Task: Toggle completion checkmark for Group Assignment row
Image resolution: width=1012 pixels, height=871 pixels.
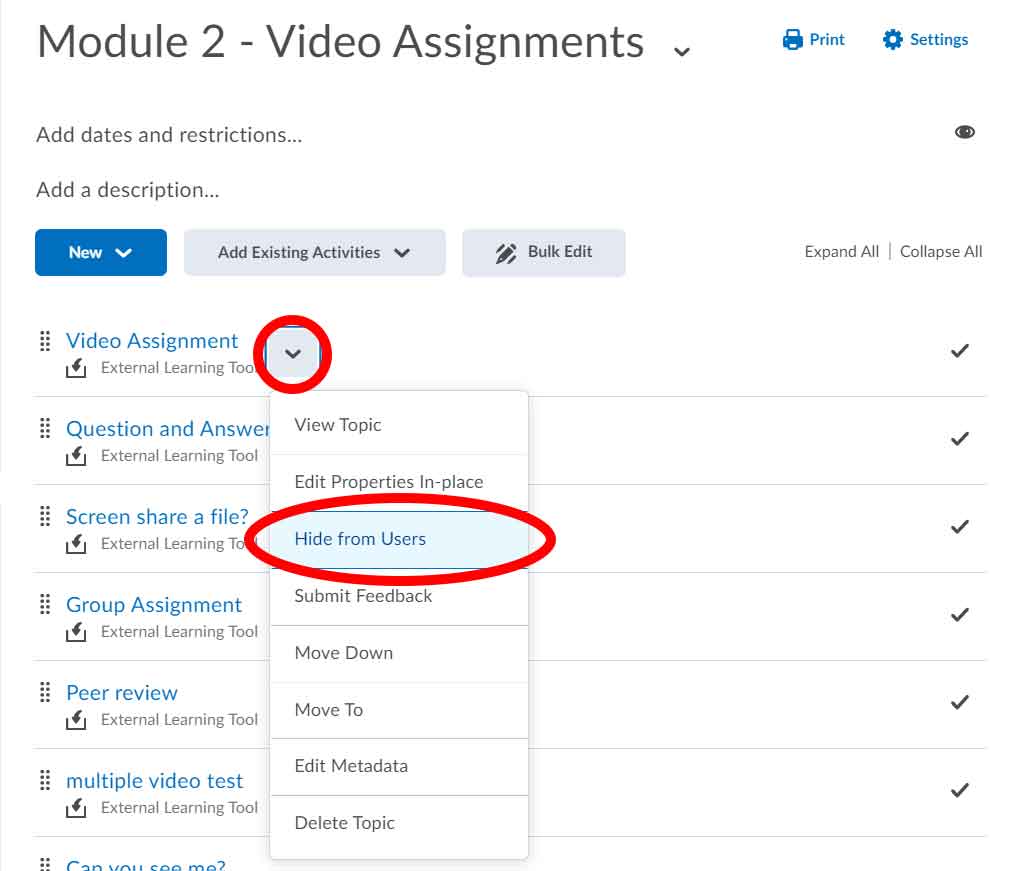Action: point(959,615)
